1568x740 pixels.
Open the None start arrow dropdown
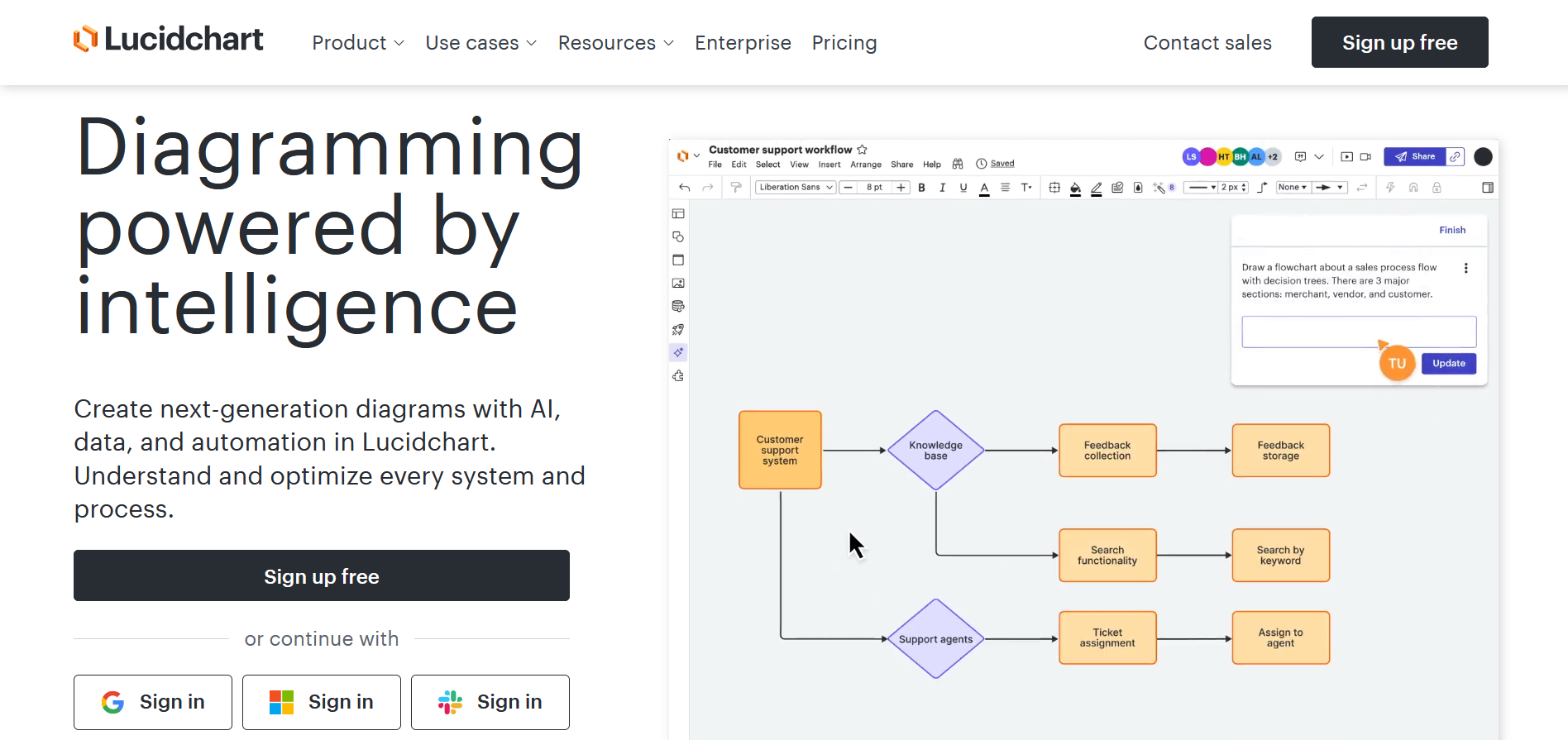[1293, 188]
